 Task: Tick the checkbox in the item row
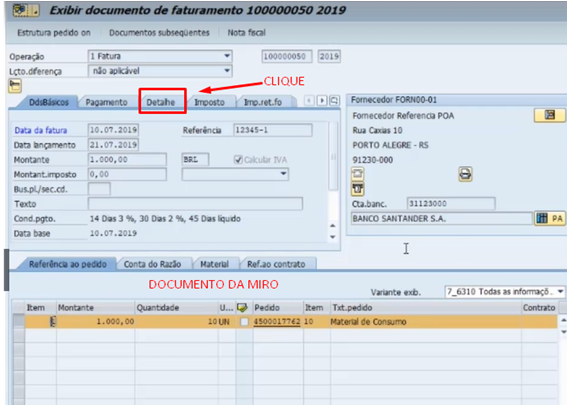pos(244,321)
